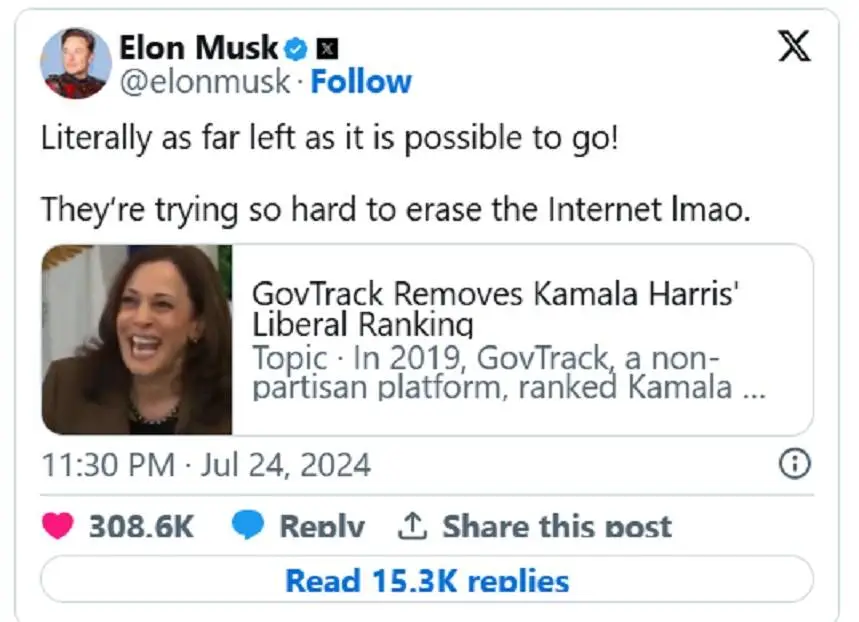Click the blue reply speech bubble icon
Image resolution: width=859 pixels, height=622 pixels.
248,525
